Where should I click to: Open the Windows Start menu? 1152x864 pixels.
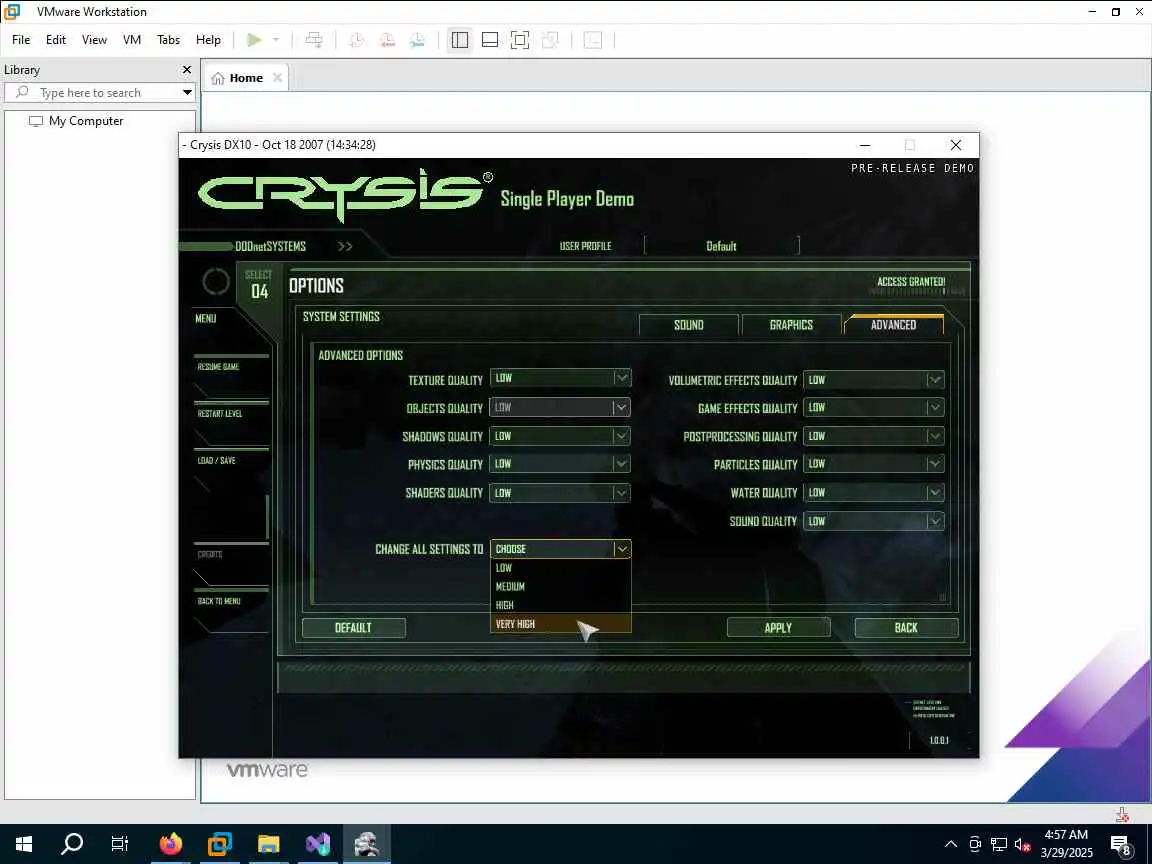click(x=24, y=843)
